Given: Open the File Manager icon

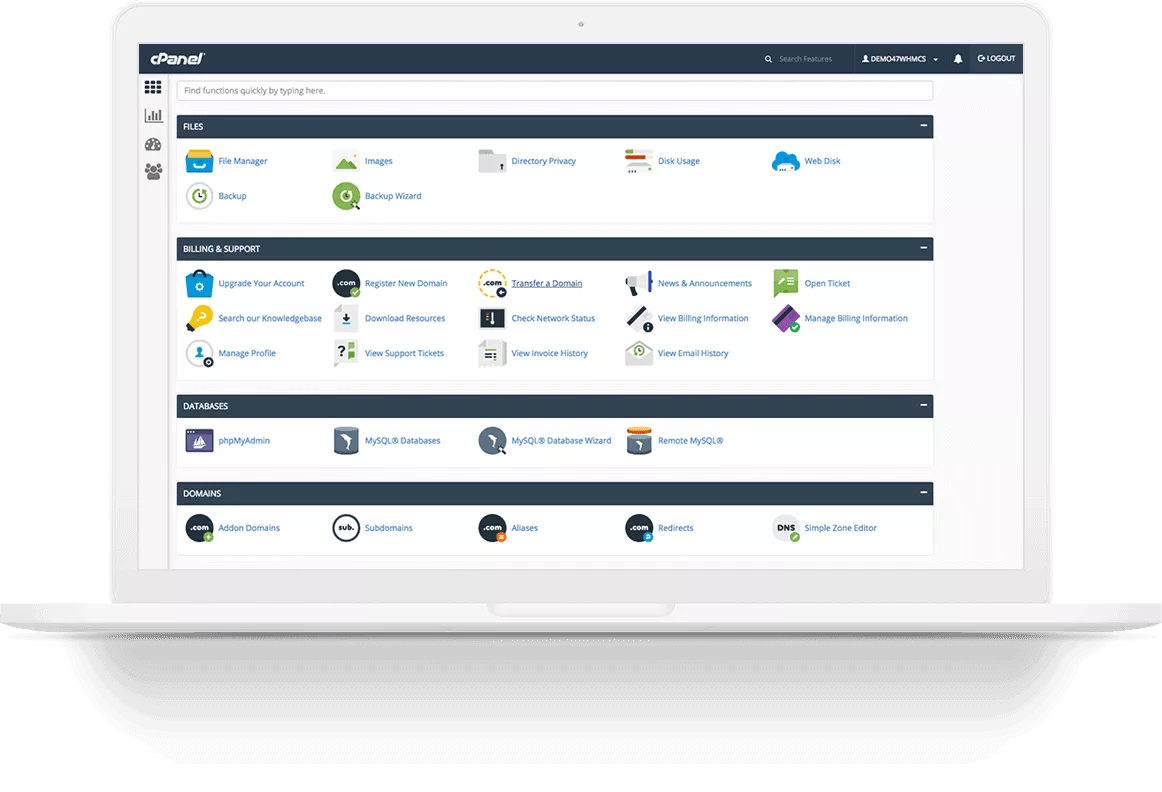Looking at the screenshot, I should 200,161.
